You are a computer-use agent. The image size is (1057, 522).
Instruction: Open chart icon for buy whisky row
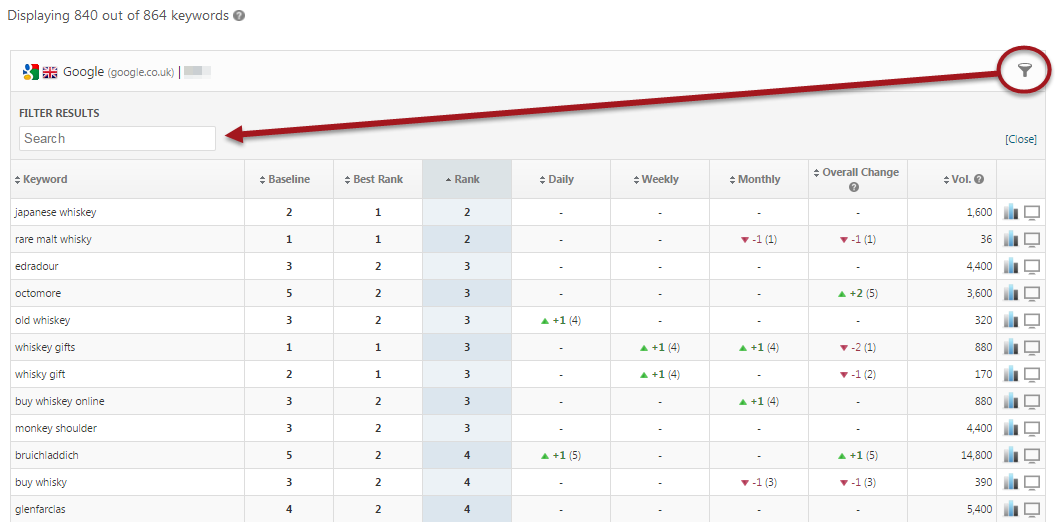pos(1010,482)
